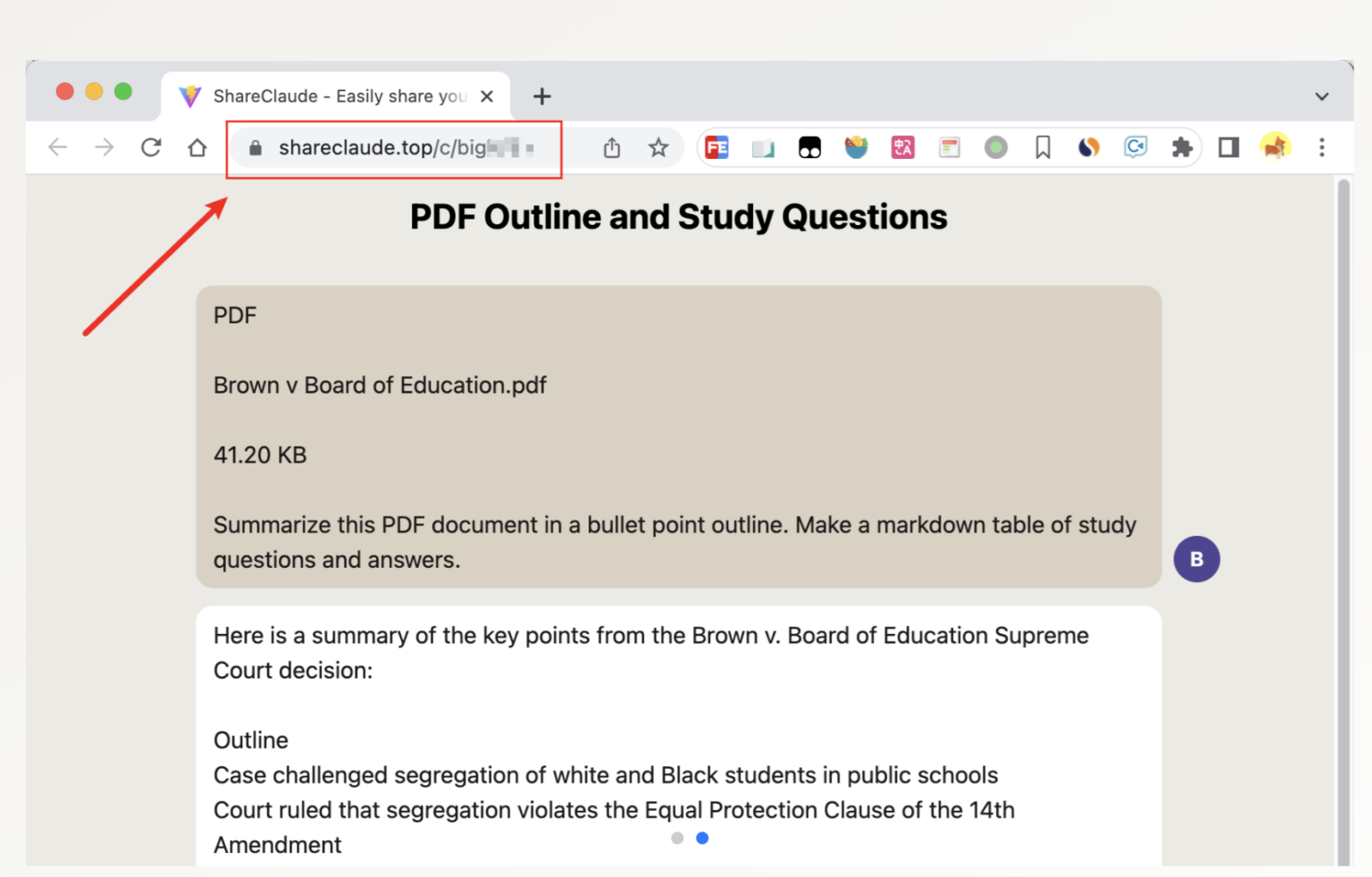Viewport: 1372px width, 877px height.
Task: Toggle the browser side panel
Action: coord(1228,147)
